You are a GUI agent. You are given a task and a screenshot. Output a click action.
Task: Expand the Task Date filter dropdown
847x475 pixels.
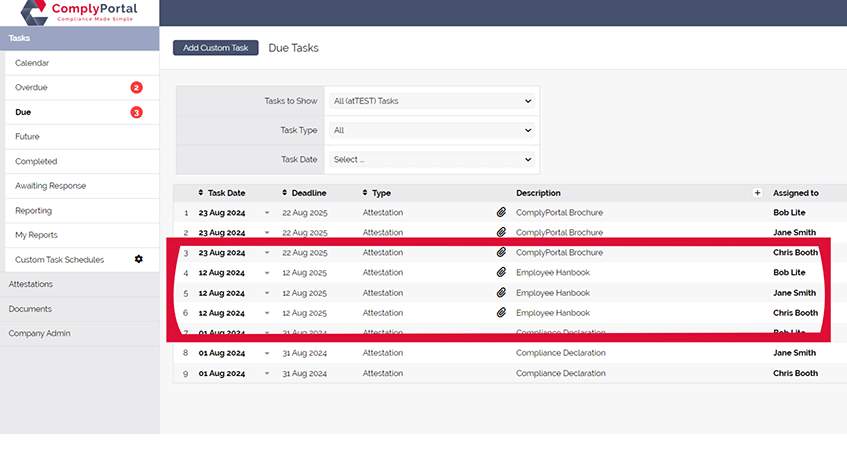click(431, 159)
